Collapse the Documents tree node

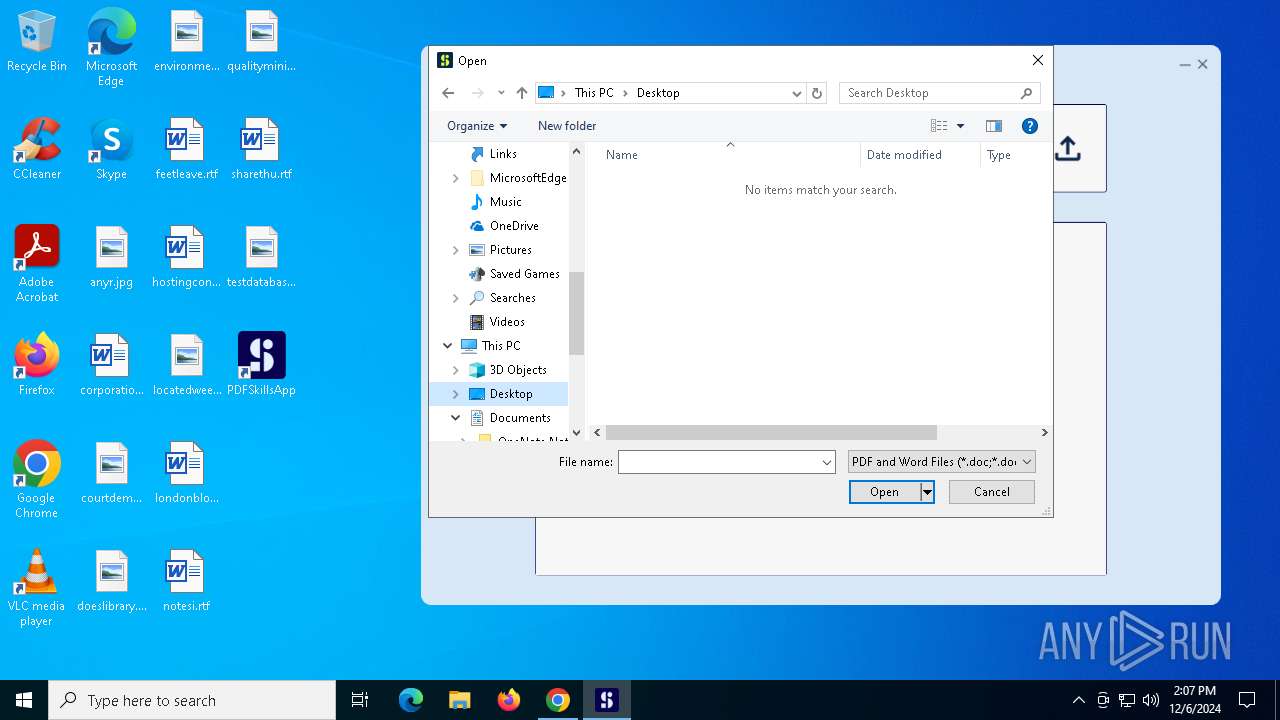point(456,418)
